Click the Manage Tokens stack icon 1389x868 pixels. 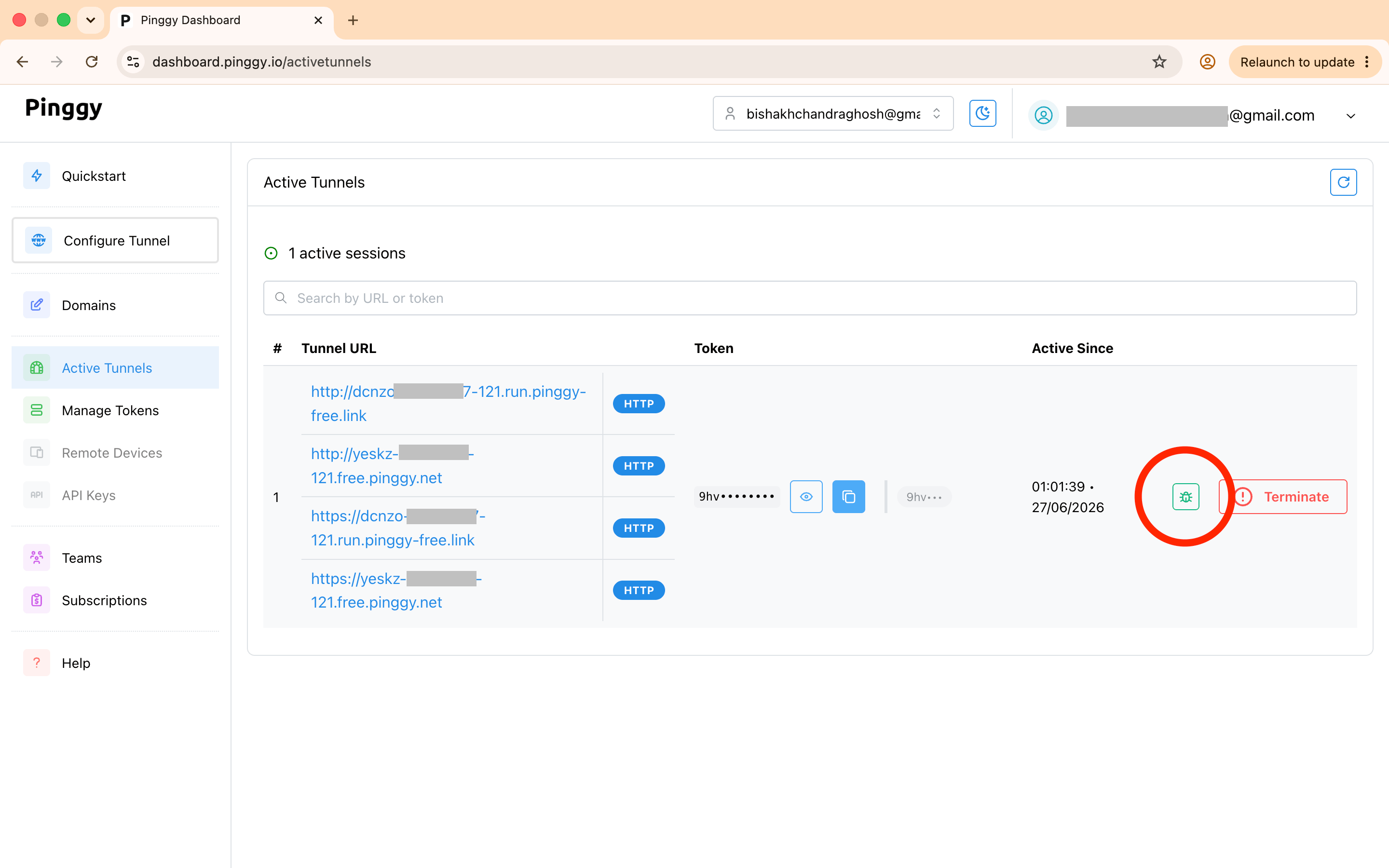[37, 410]
